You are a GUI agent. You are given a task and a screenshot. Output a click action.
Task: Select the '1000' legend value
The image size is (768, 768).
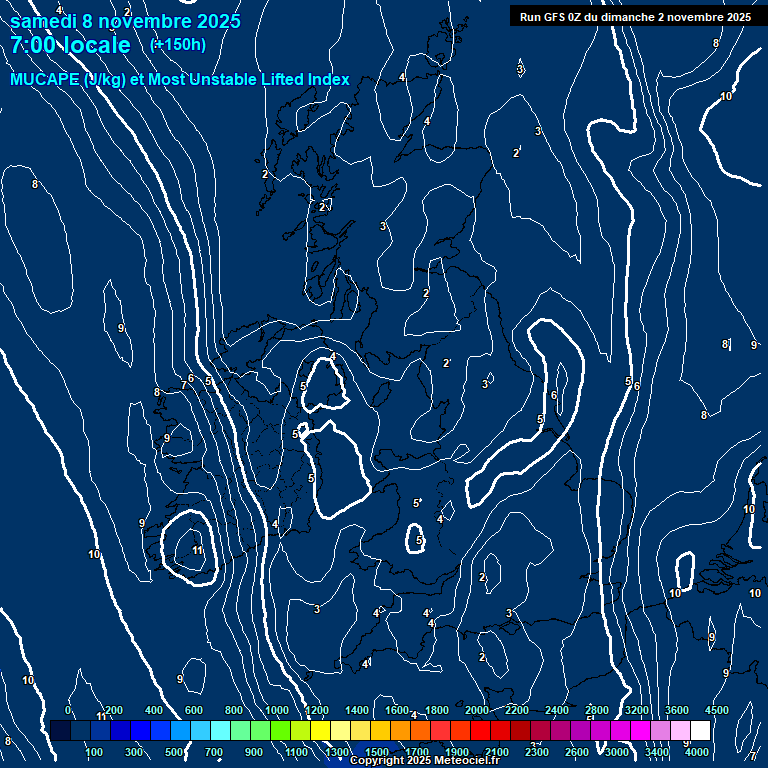[x=277, y=710]
